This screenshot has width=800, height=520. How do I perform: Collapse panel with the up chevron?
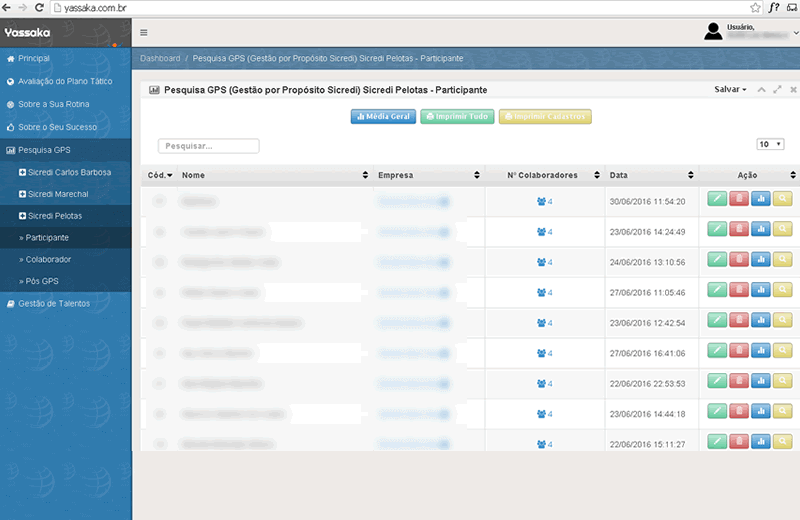[761, 90]
